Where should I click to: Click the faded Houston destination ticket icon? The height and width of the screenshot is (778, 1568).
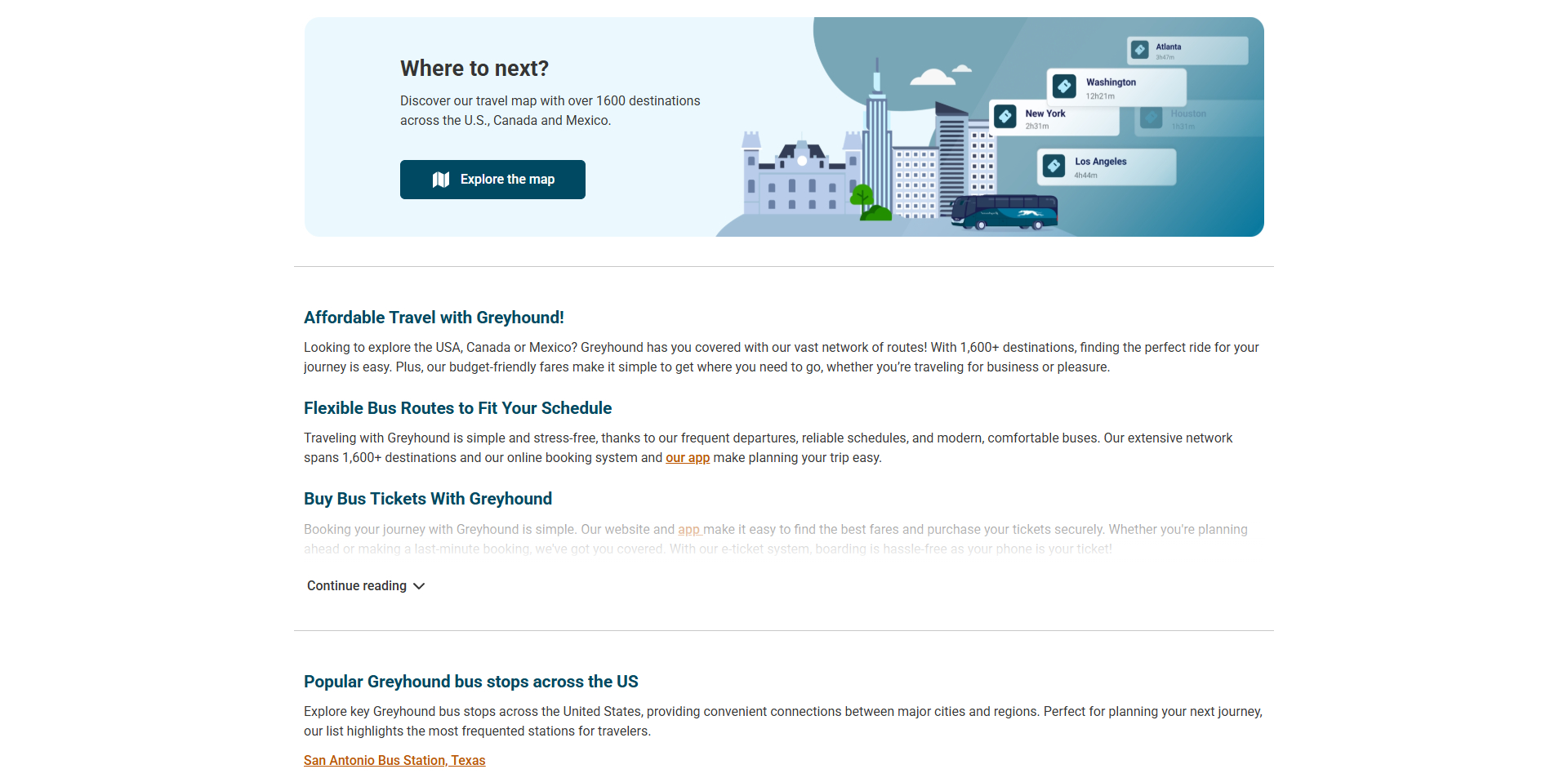pos(1151,118)
